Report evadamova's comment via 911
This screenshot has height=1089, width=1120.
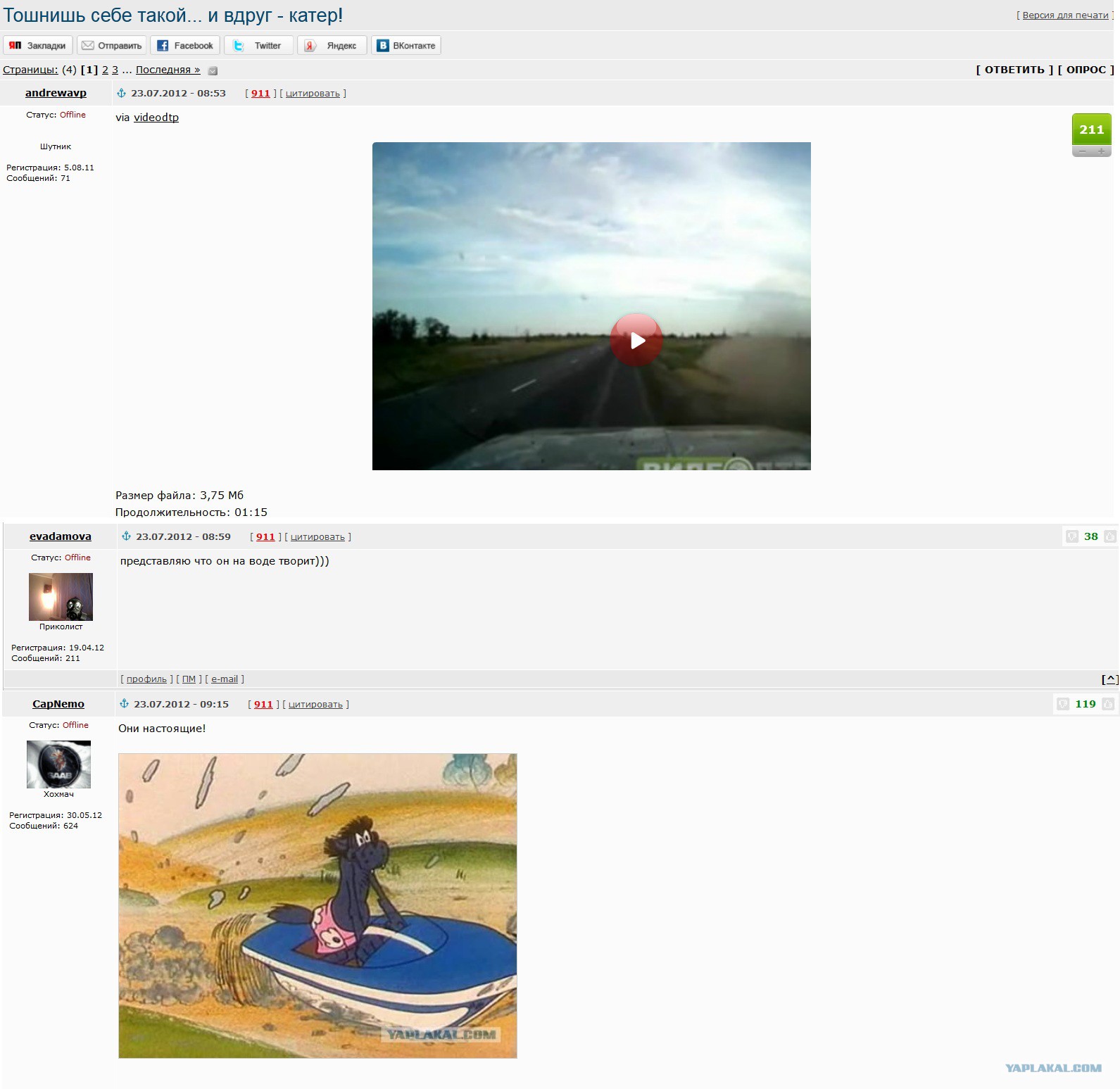click(265, 537)
